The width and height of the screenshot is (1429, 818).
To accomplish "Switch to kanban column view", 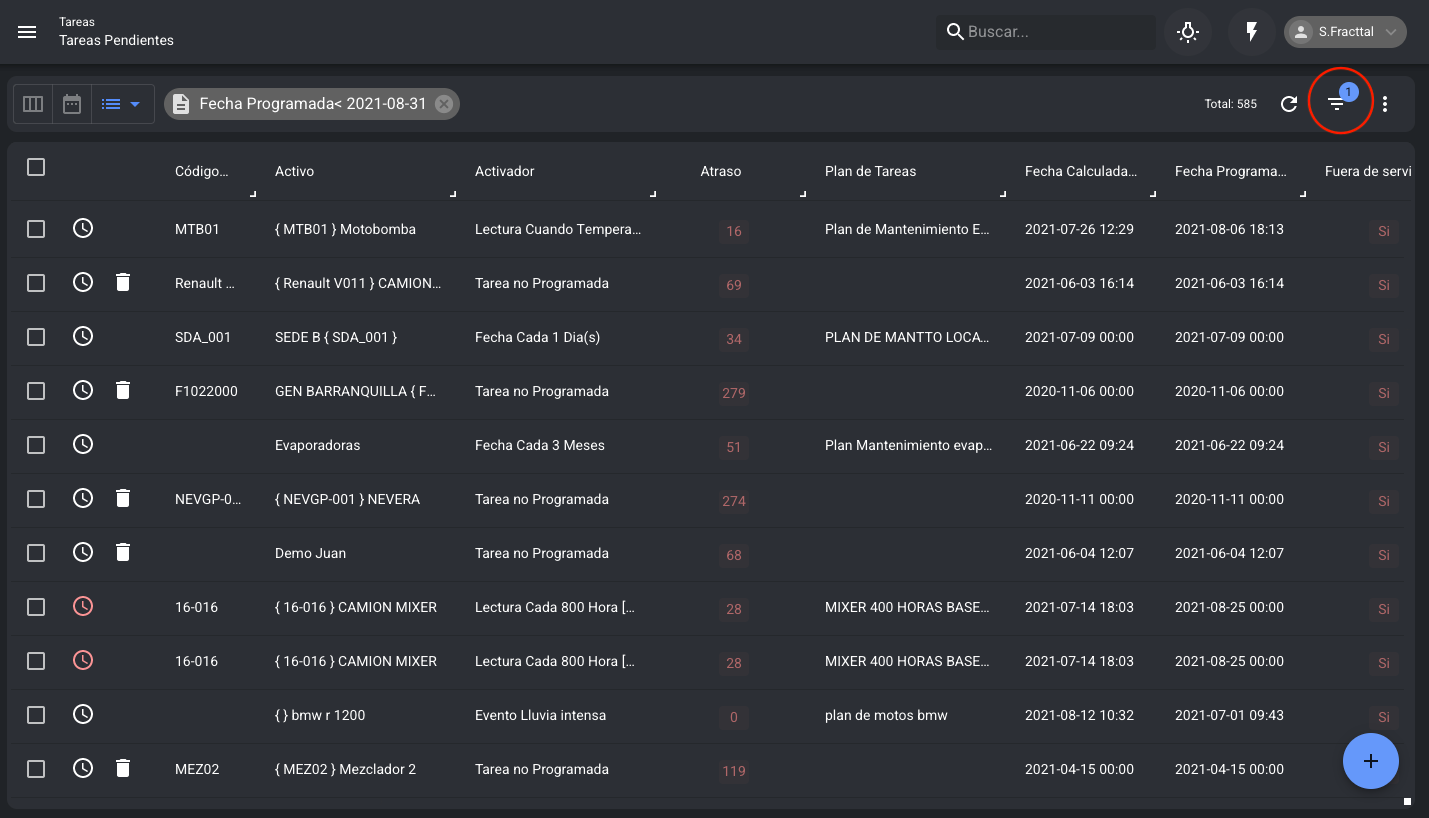I will [33, 104].
